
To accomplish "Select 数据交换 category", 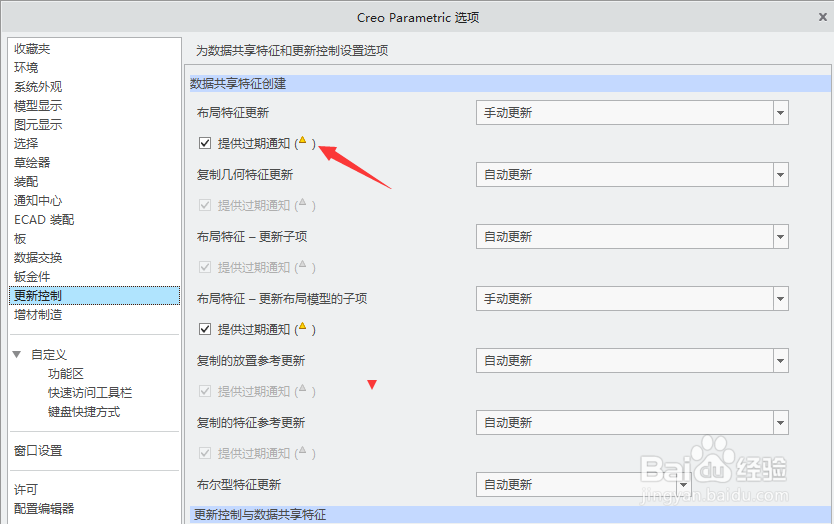I will point(38,258).
